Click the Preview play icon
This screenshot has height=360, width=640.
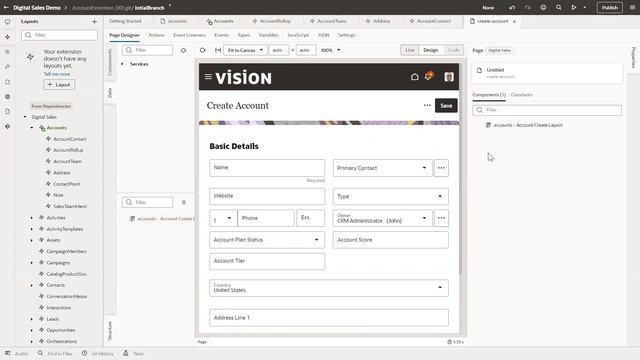573,7
